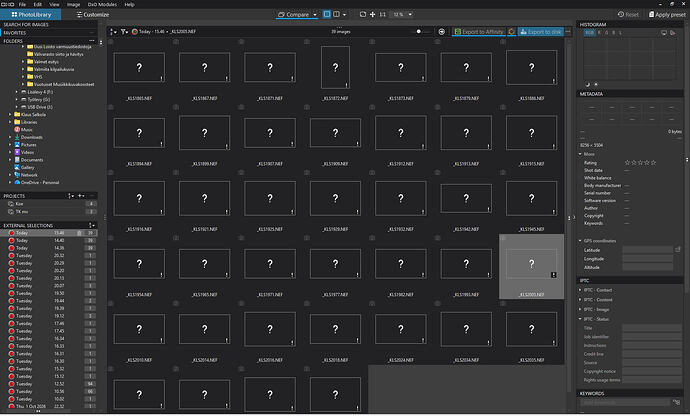Click the Reset button
Screen dimensions: 690x416
[628, 15]
